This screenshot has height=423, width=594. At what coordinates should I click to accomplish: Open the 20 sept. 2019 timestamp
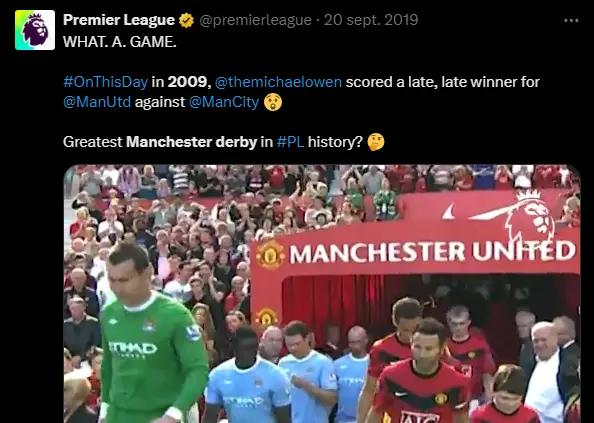(x=371, y=20)
